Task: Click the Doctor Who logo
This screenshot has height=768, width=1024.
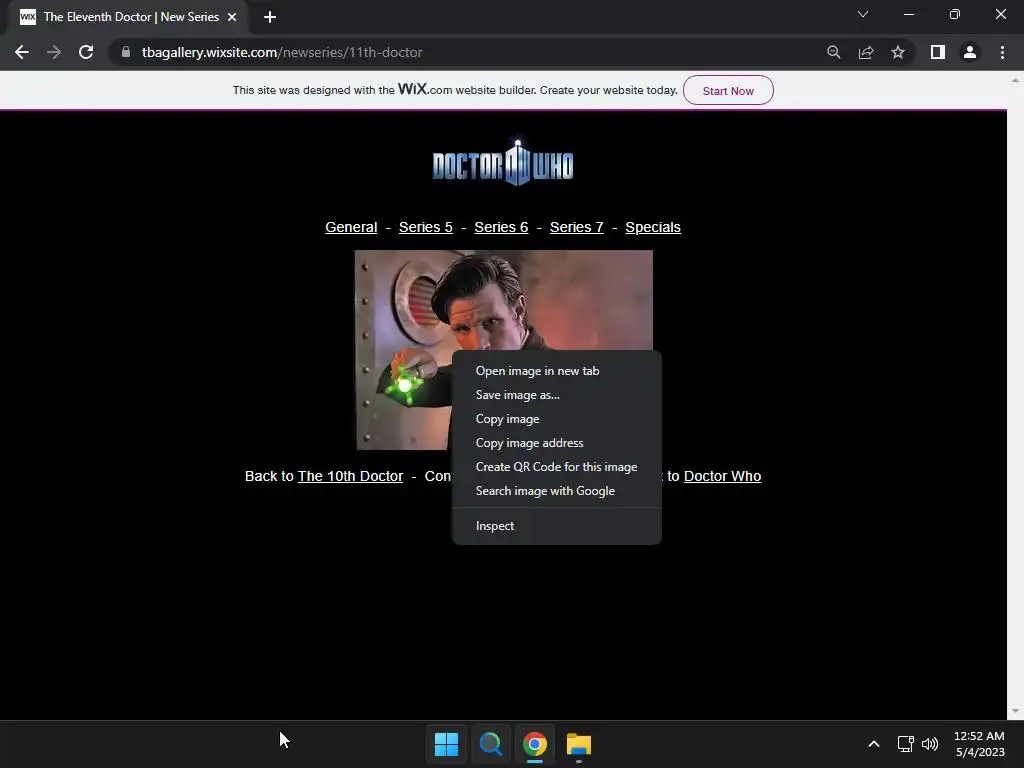Action: (x=503, y=163)
